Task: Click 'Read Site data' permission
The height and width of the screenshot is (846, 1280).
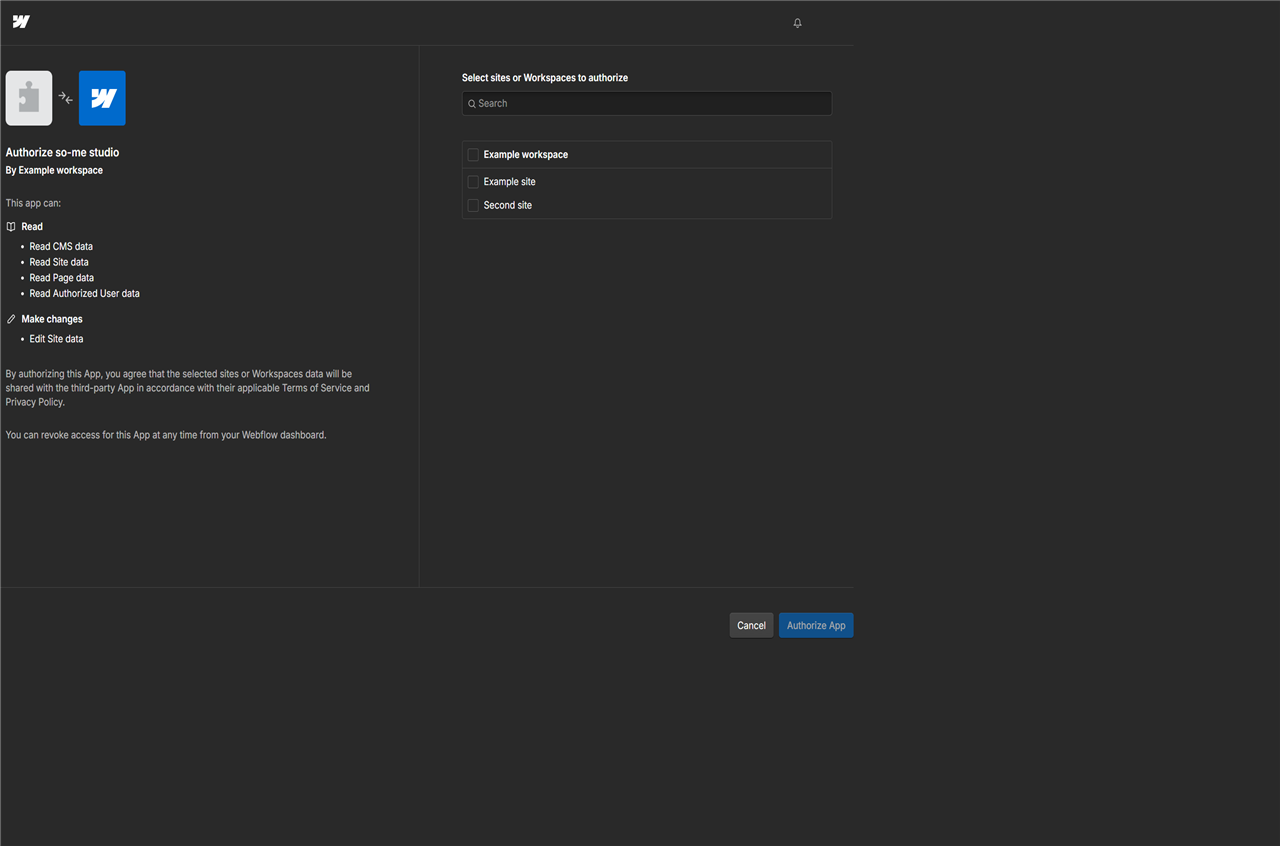Action: pos(59,262)
